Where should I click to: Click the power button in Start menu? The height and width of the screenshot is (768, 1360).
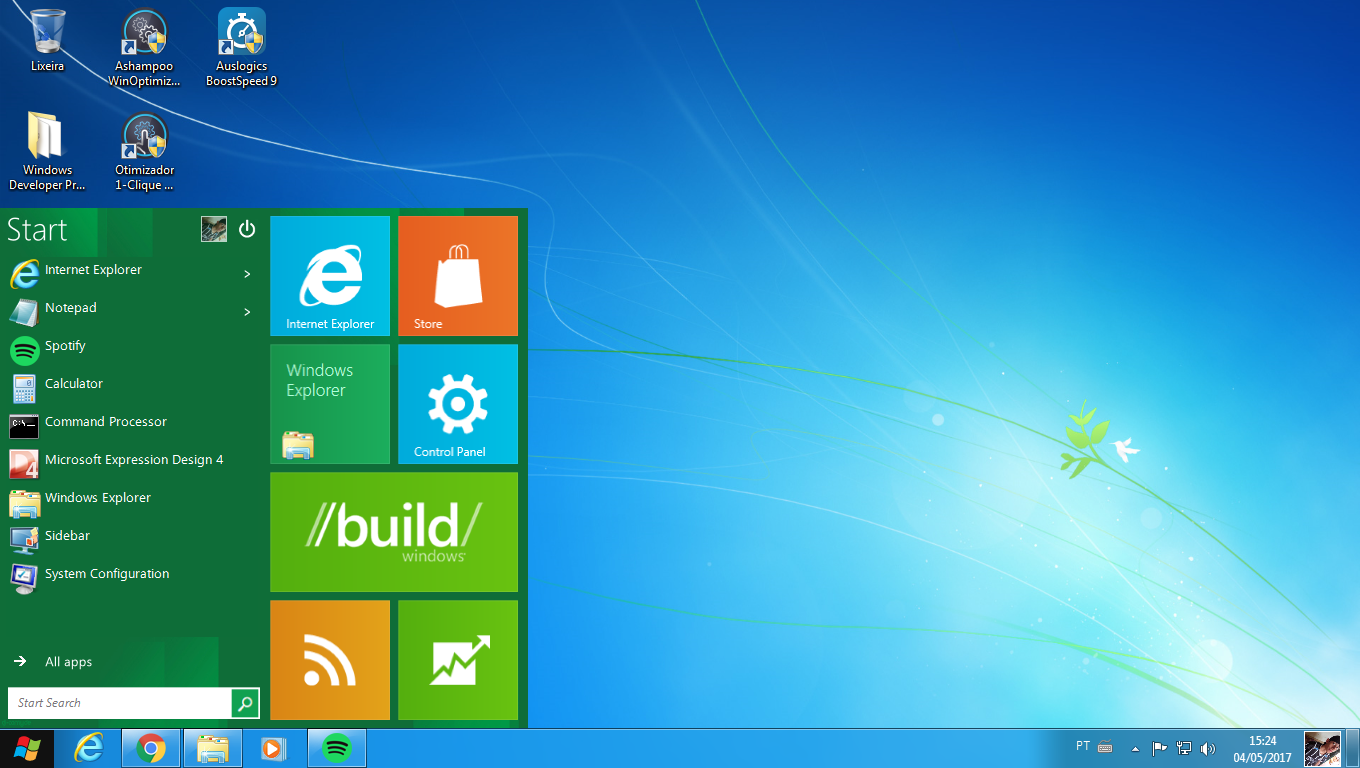[x=247, y=229]
